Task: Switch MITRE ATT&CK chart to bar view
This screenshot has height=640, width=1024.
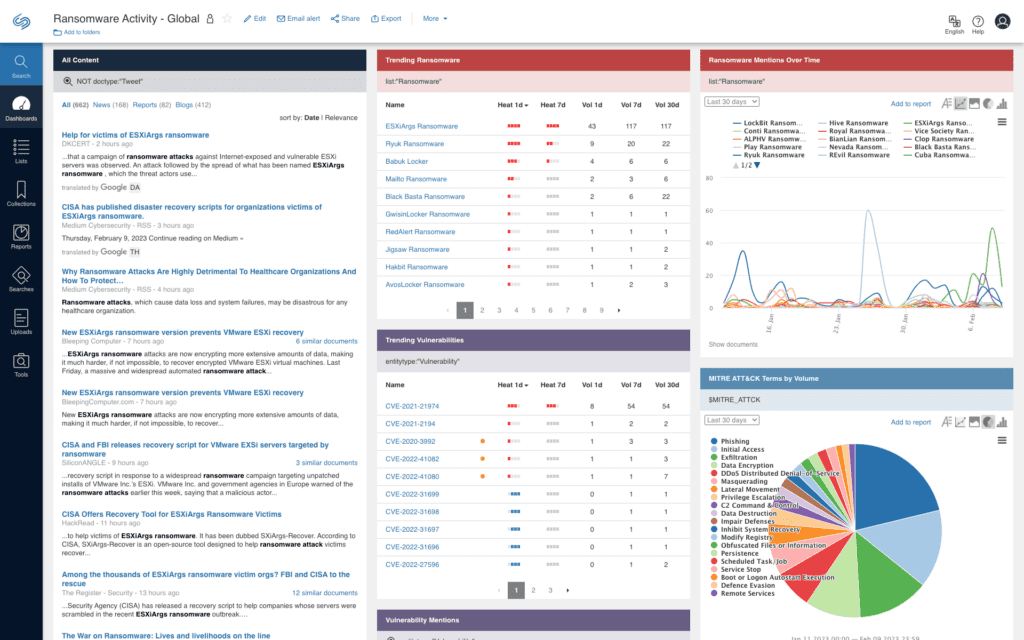Action: pyautogui.click(x=1002, y=422)
